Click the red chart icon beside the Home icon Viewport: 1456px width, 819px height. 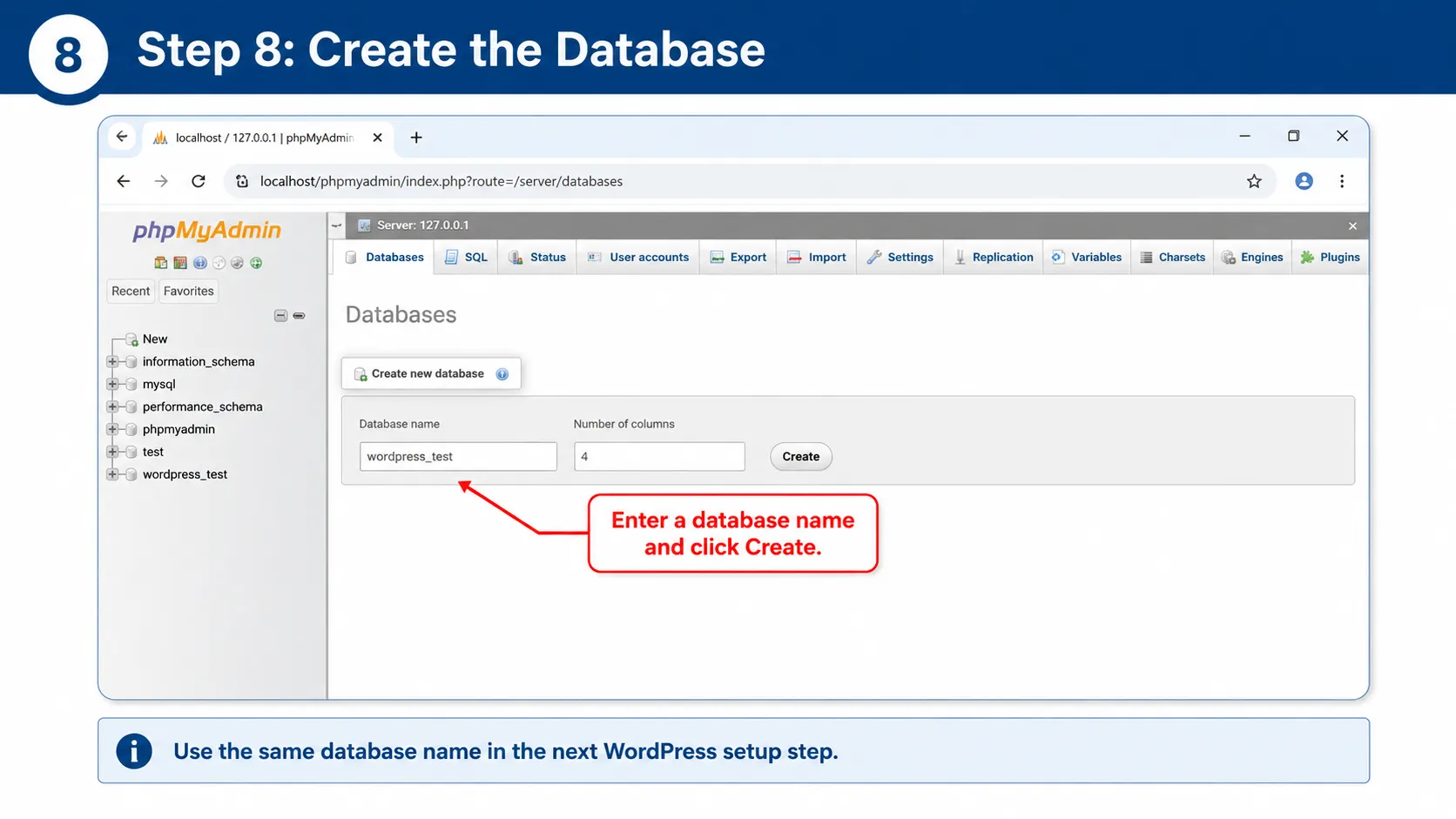[x=180, y=263]
